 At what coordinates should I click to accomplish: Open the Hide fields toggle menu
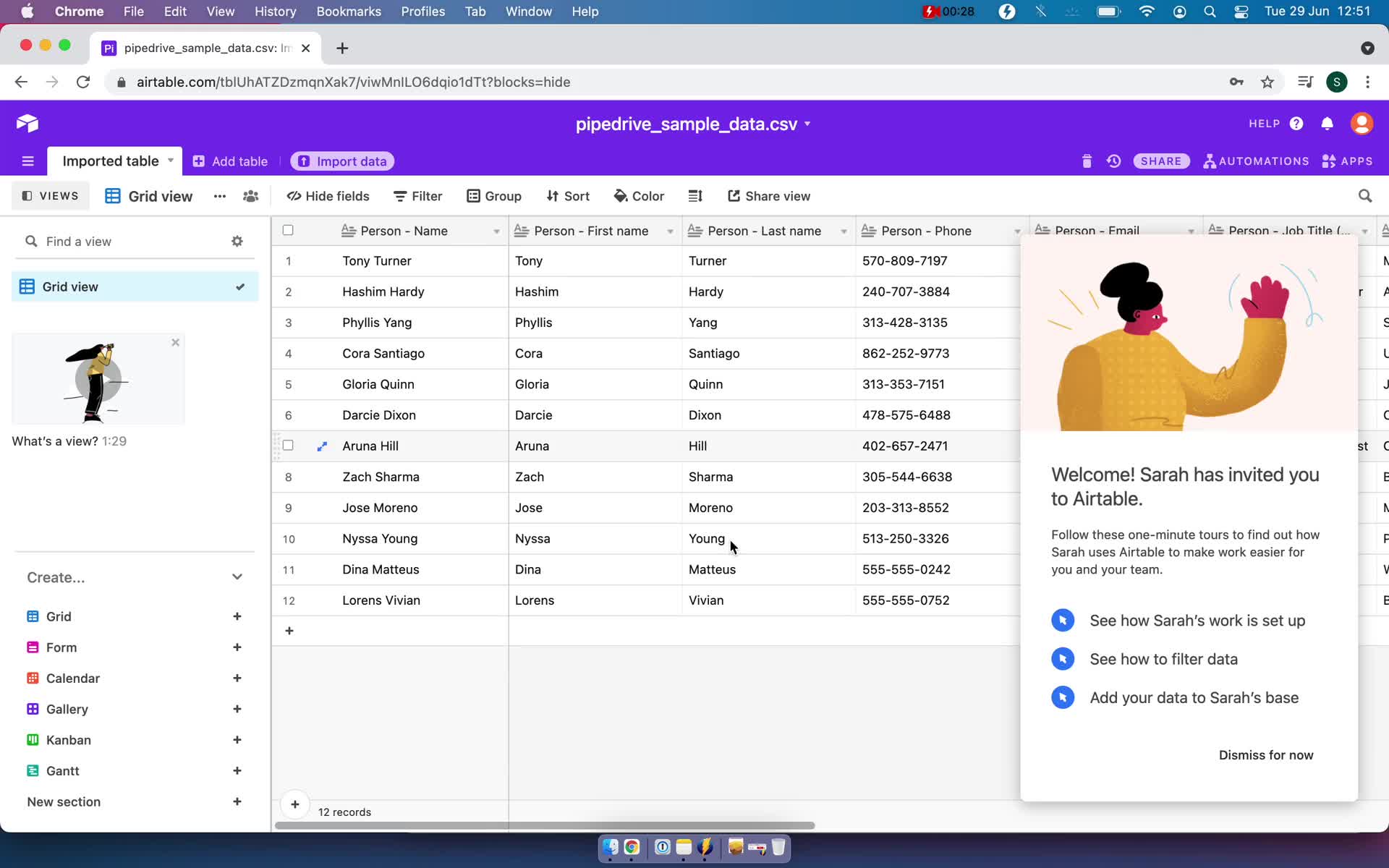(328, 196)
